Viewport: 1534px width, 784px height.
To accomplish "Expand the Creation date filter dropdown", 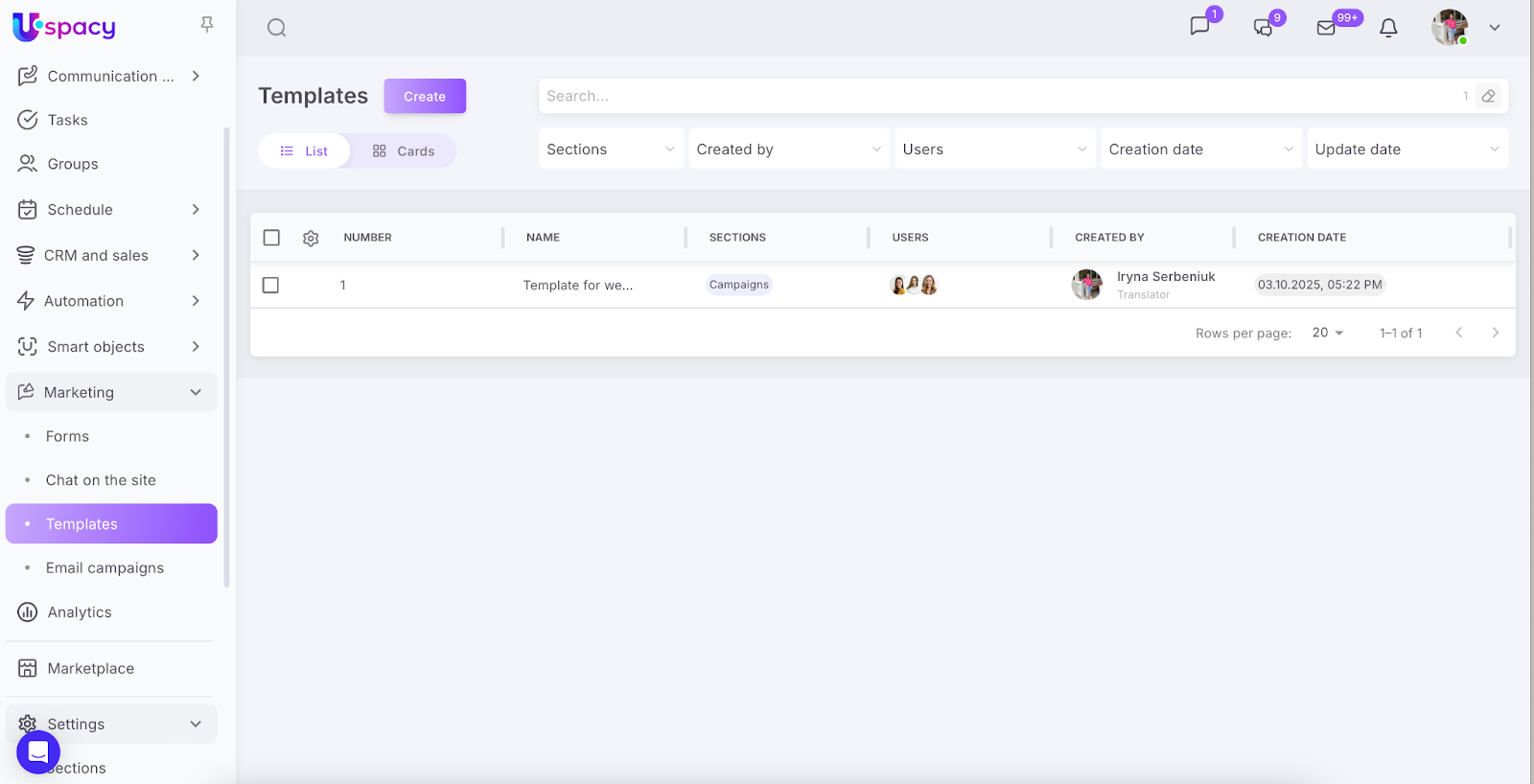I will click(1200, 150).
